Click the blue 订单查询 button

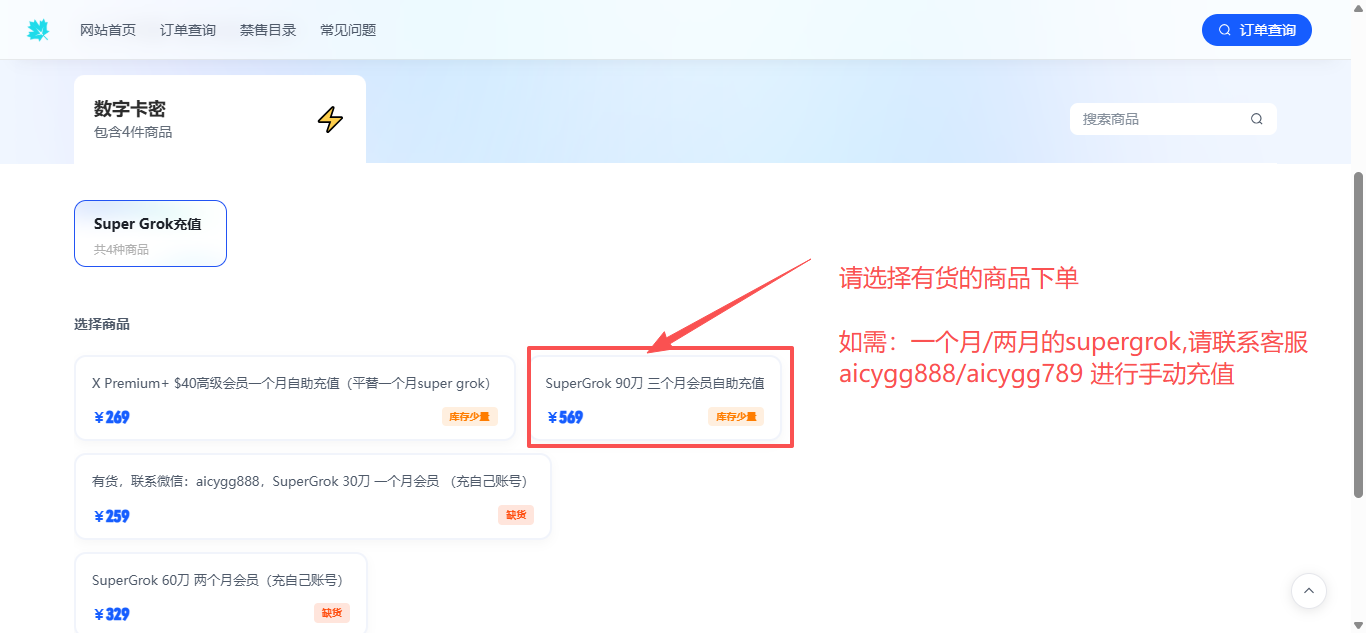pyautogui.click(x=1257, y=30)
